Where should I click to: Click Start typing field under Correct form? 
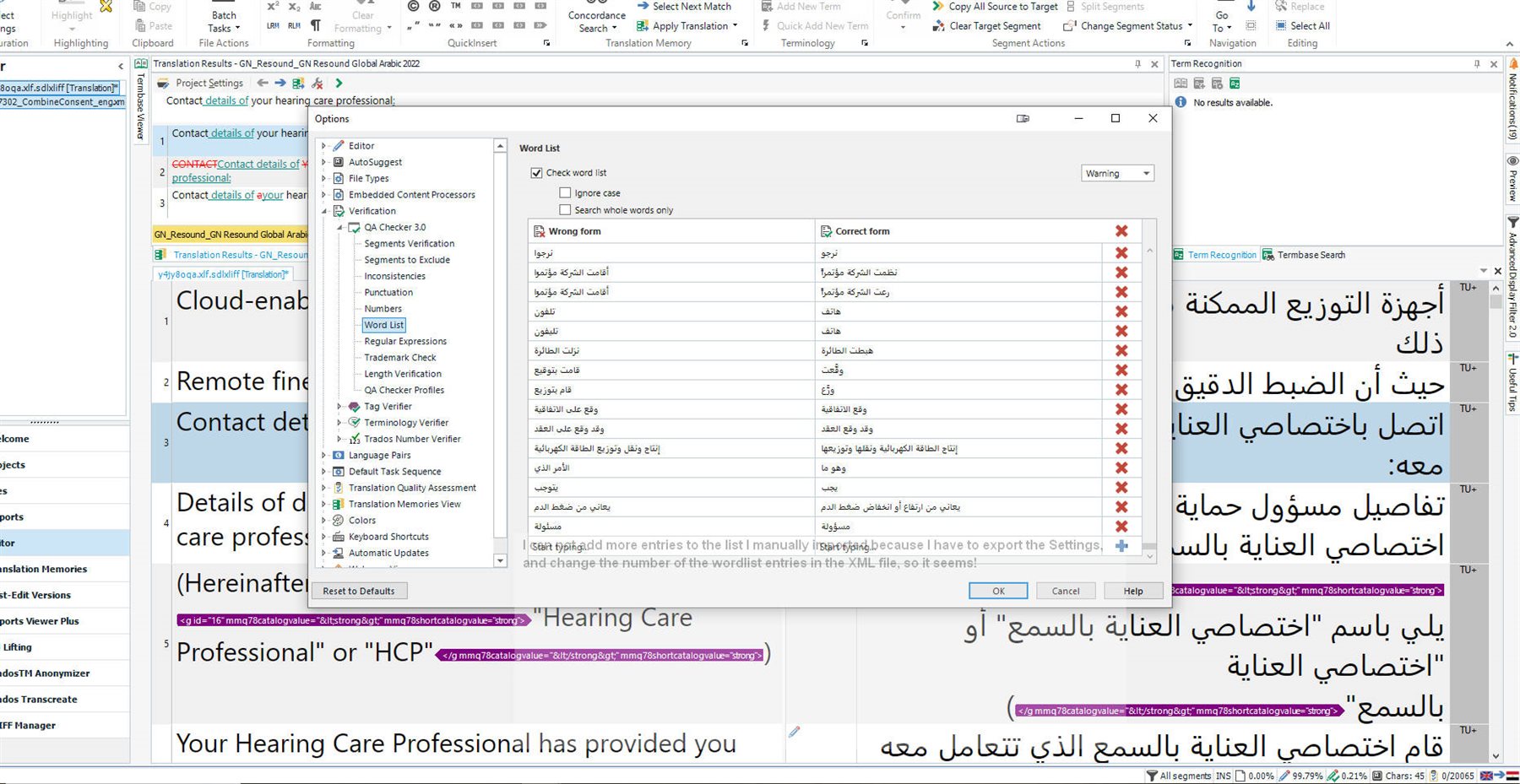(958, 547)
